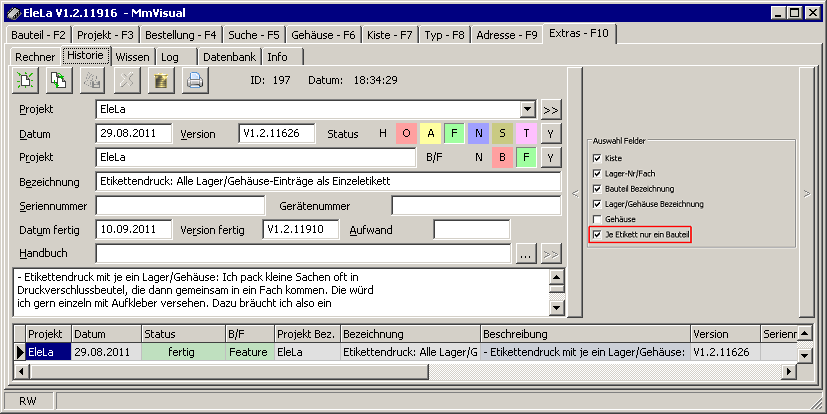Screen dimensions: 827x414
Task: Switch to the Bauteil - F2 tab
Action: 38,35
